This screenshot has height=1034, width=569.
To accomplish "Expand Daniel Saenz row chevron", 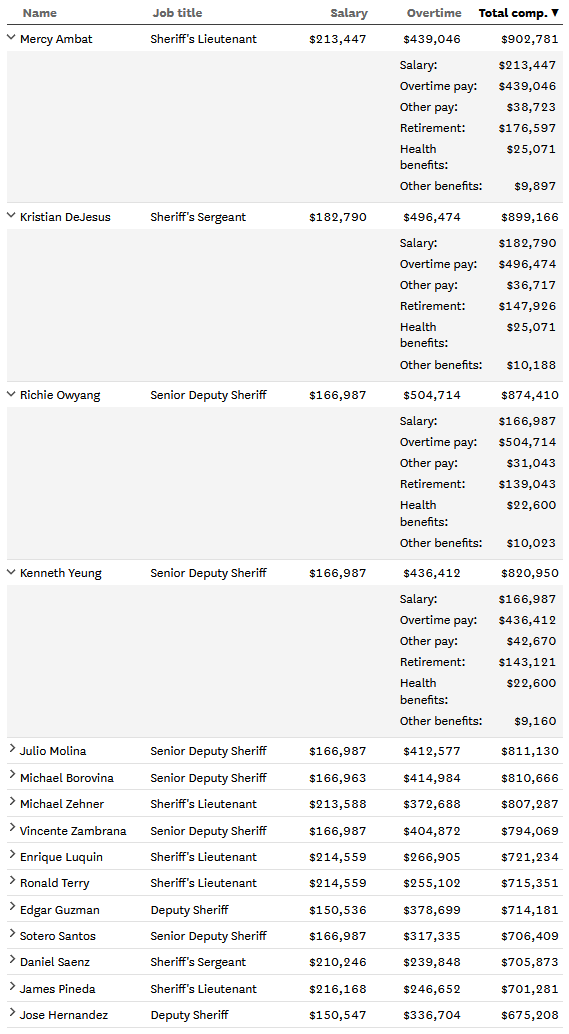I will [12, 959].
